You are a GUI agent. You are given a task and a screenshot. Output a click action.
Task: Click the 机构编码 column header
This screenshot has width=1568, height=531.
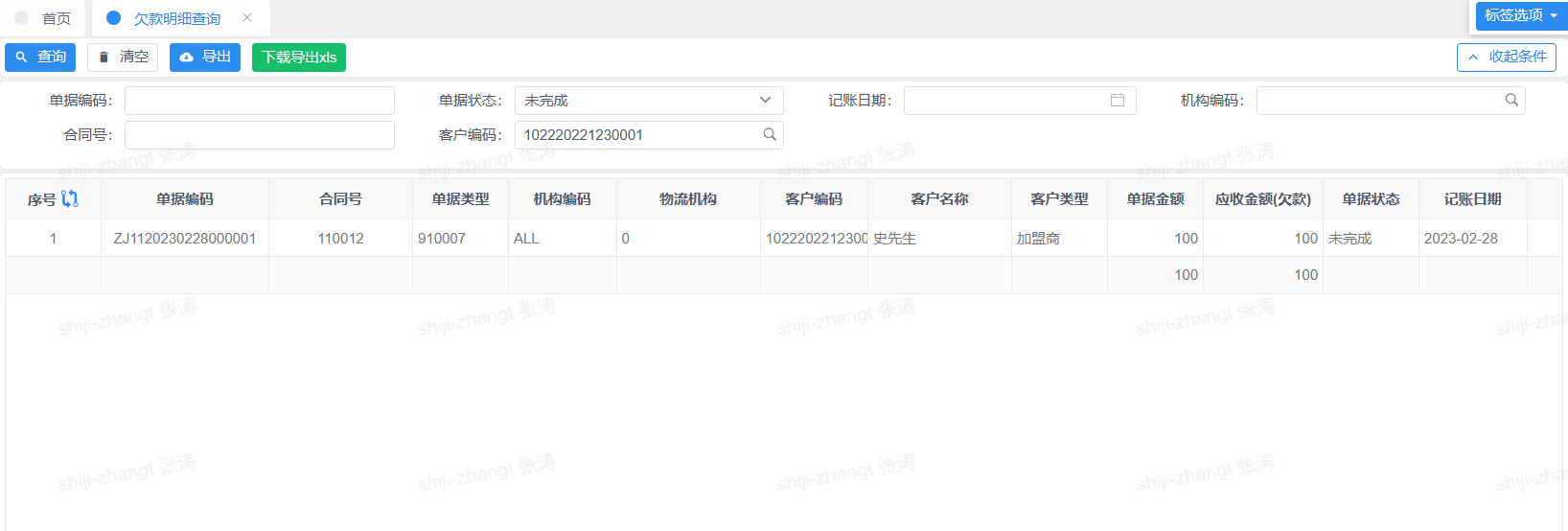[x=563, y=199]
